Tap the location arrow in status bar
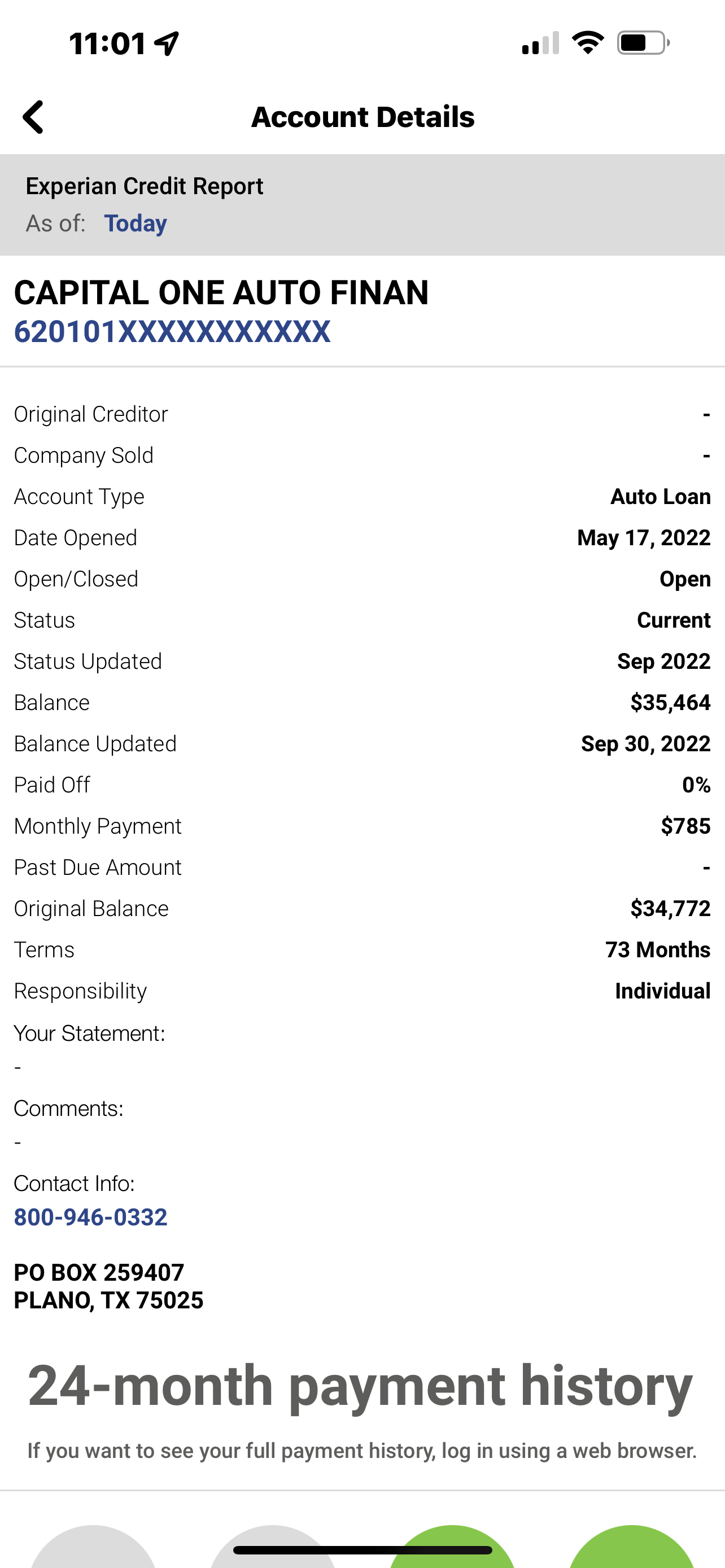Image resolution: width=725 pixels, height=1568 pixels. coord(167,43)
